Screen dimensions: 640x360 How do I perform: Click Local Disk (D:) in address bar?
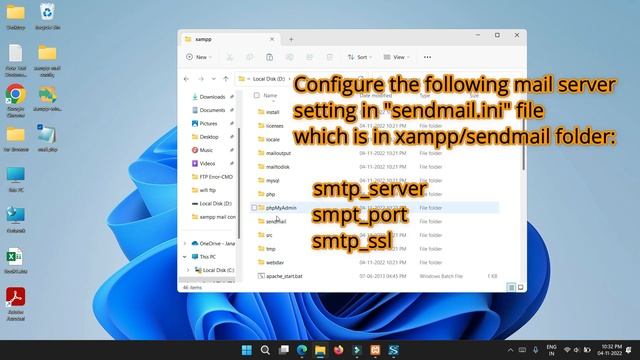tap(269, 79)
